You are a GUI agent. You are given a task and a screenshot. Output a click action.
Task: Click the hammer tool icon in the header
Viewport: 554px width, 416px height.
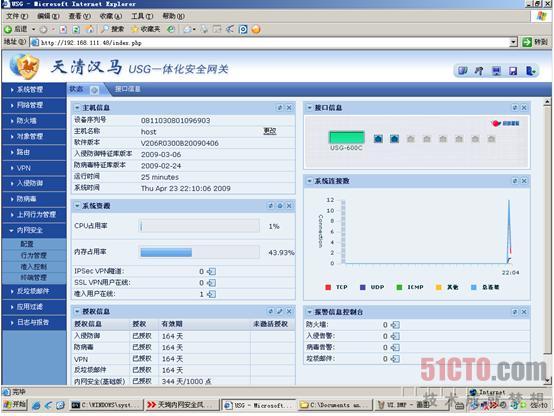[479, 71]
